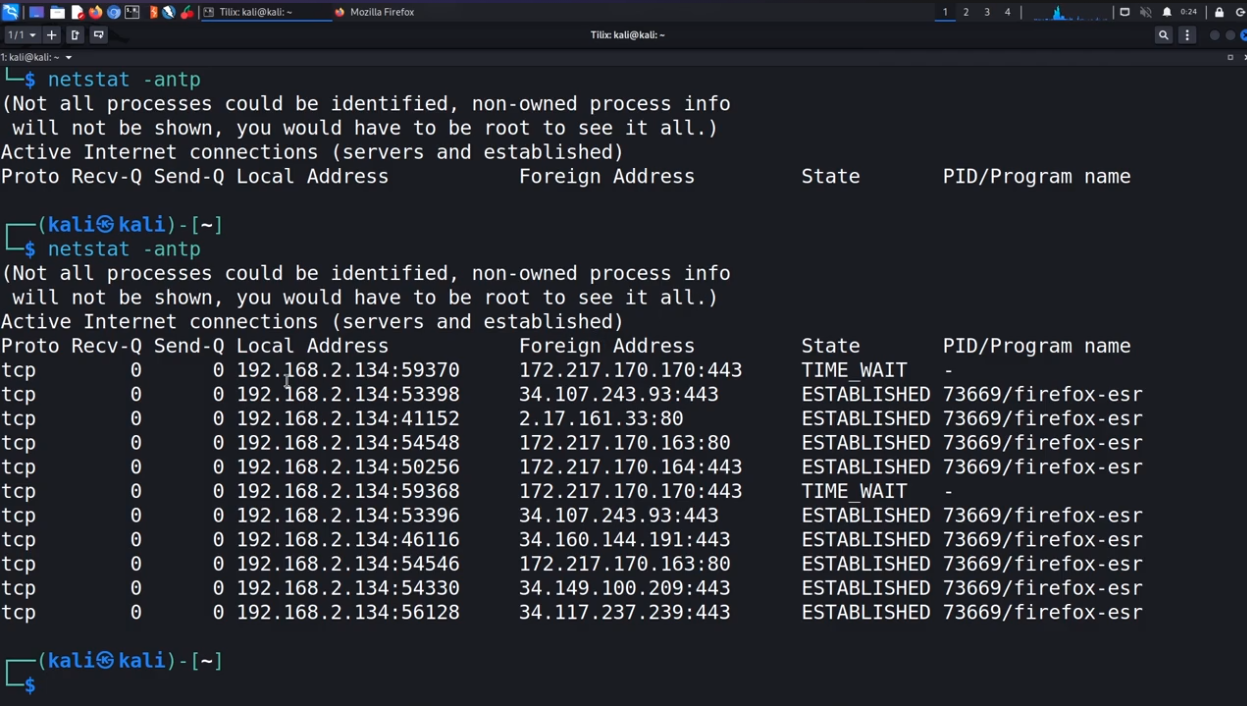1247x706 pixels.
Task: Open the notifications bell
Action: click(1166, 12)
